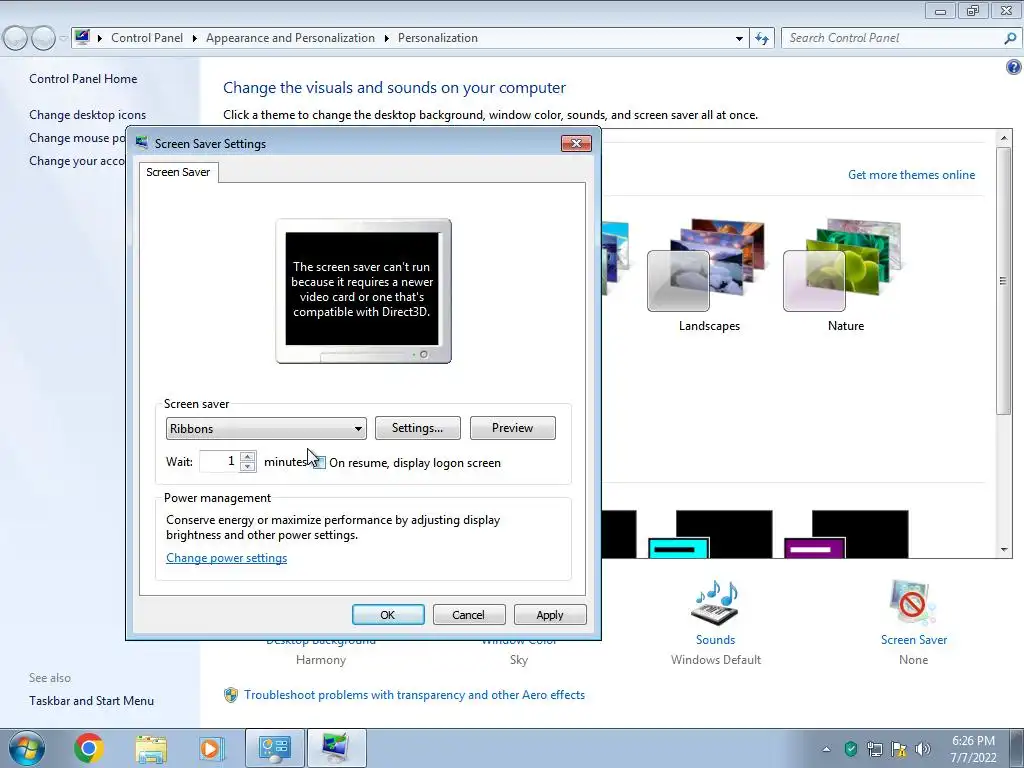This screenshot has height=768, width=1024.
Task: Click the shield icon next to Troubleshoot link
Action: point(231,695)
